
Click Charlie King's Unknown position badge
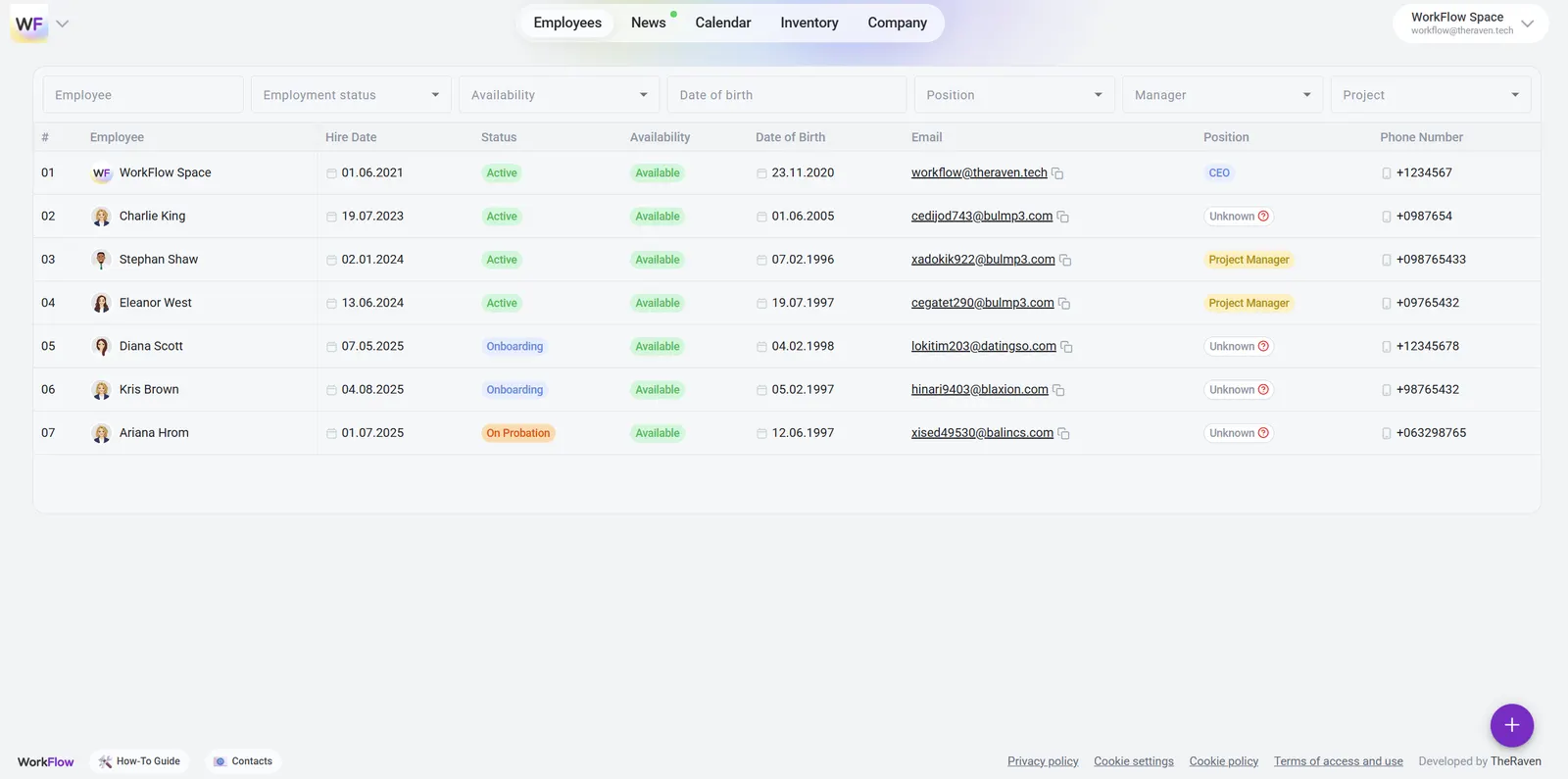[1239, 217]
